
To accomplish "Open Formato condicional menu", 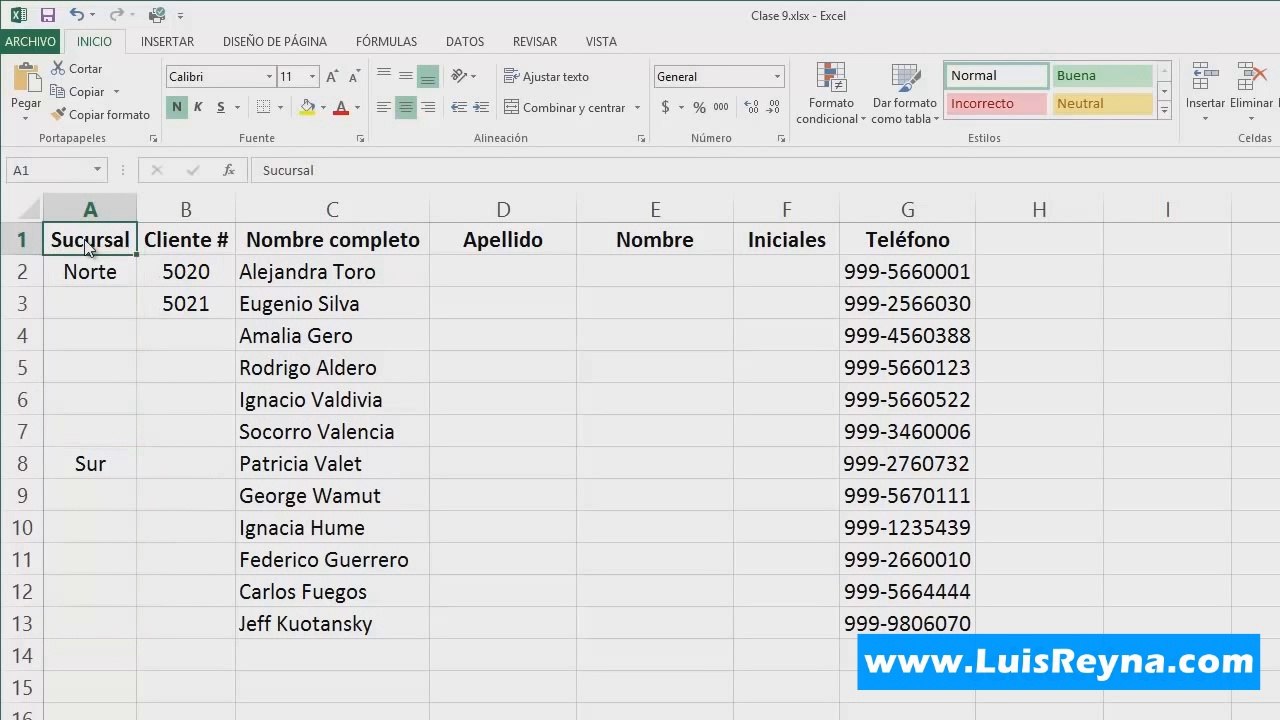I will coord(831,94).
